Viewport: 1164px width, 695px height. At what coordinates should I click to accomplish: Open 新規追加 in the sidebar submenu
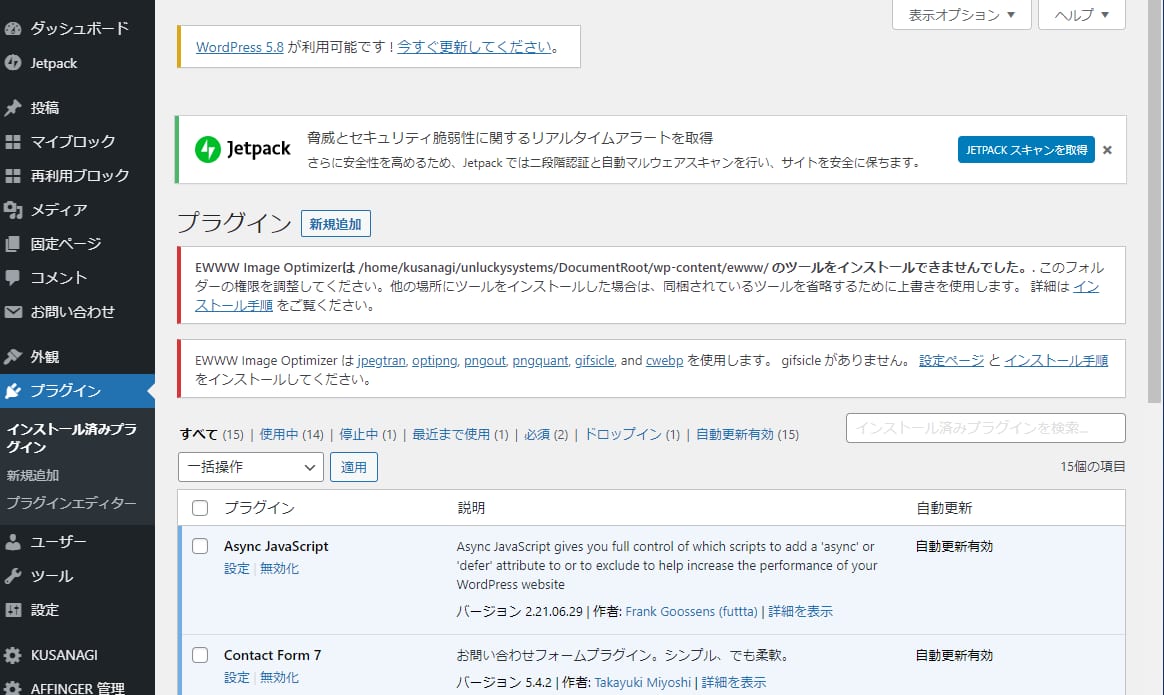pyautogui.click(x=33, y=475)
